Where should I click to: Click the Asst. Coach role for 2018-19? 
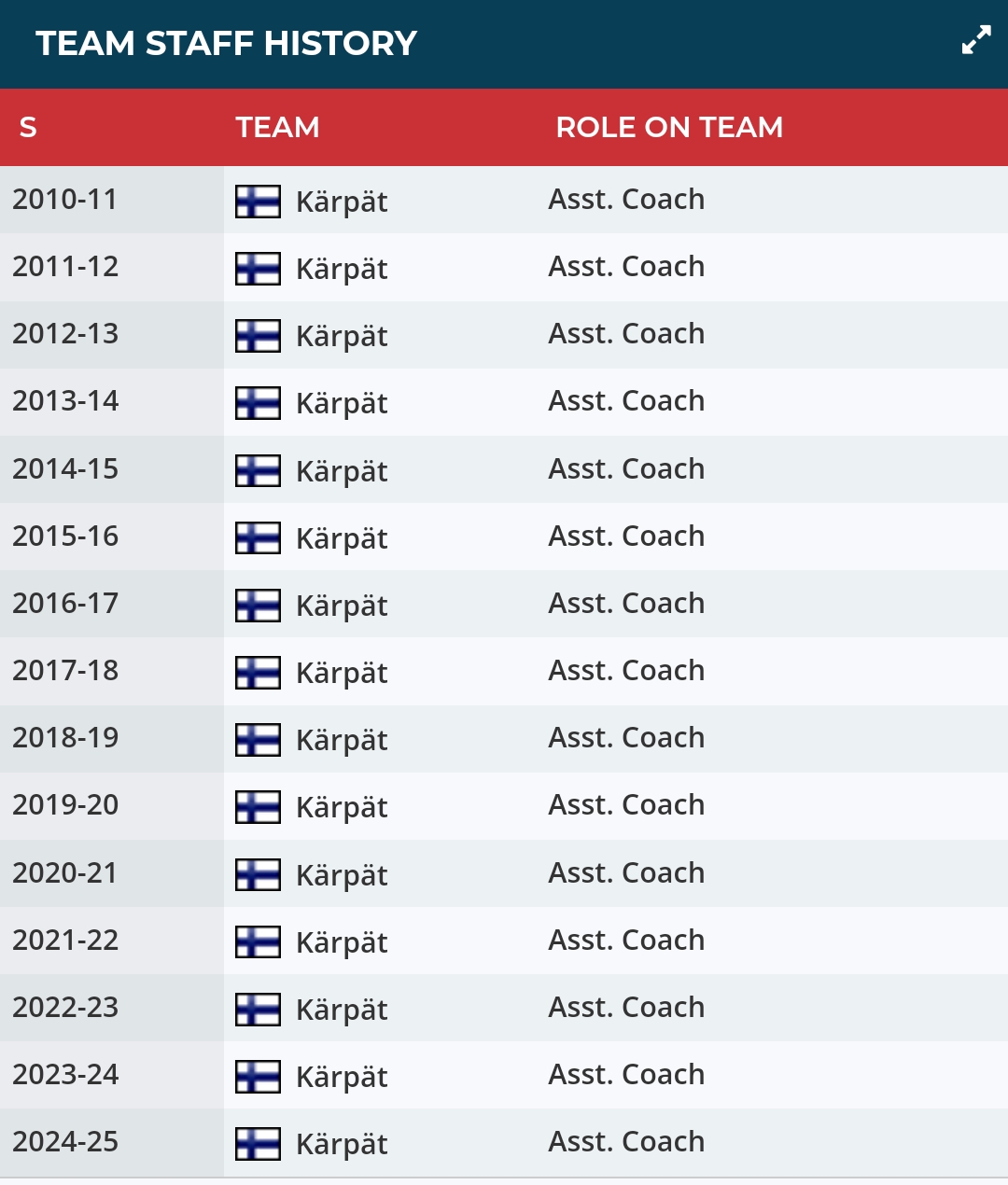(626, 738)
